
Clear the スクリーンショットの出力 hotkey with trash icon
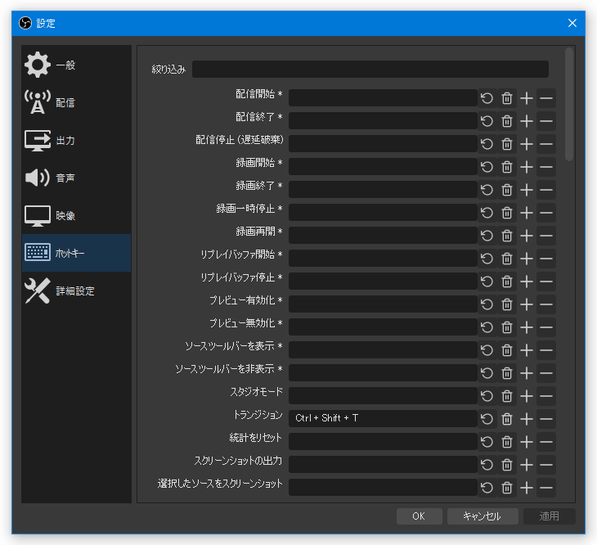coord(507,465)
